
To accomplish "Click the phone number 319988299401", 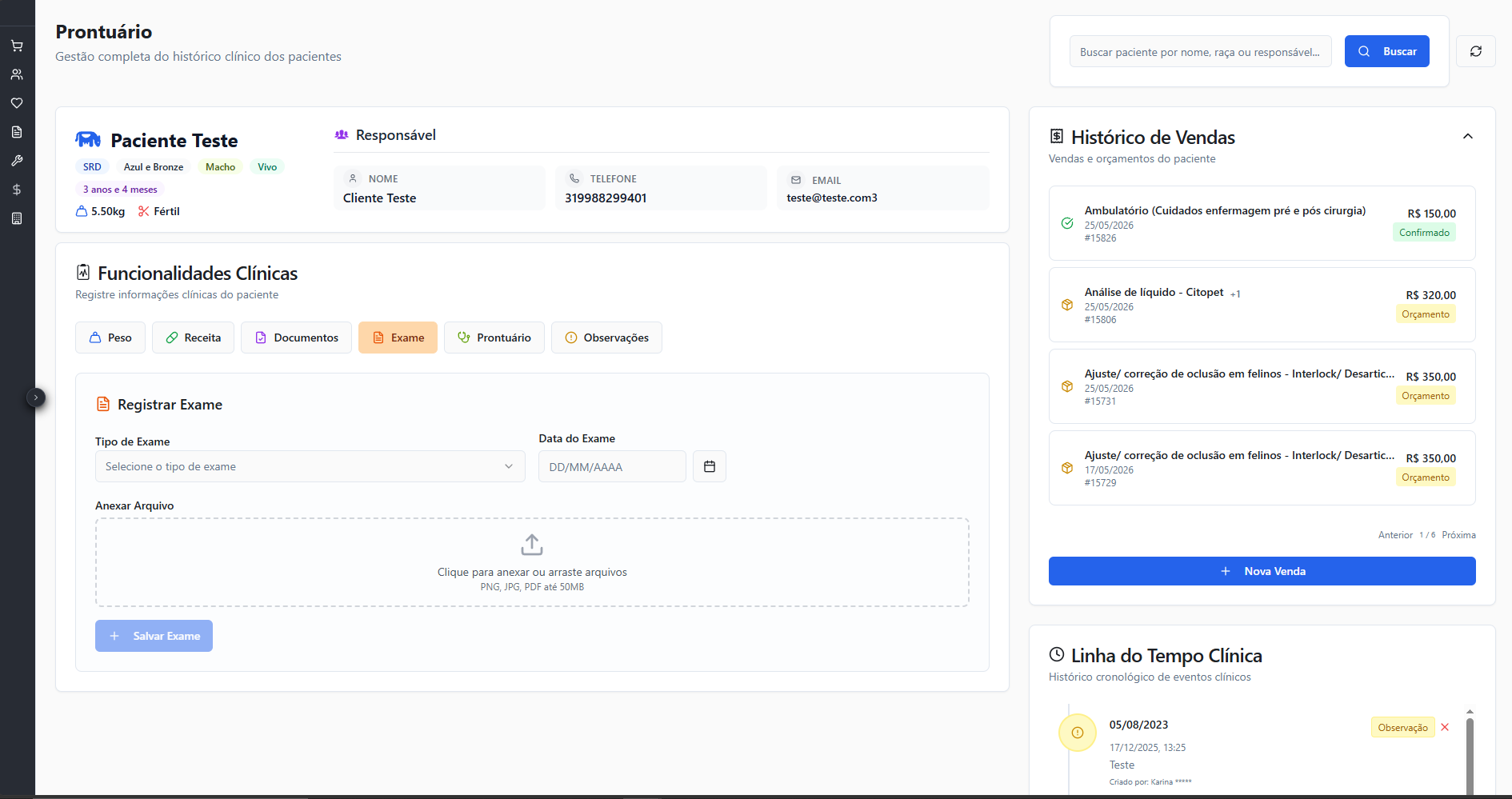I will click(606, 198).
